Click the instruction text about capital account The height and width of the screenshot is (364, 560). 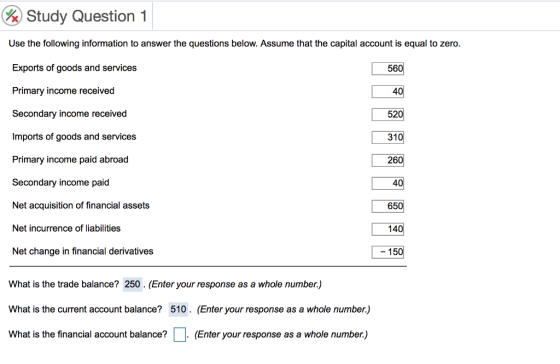[235, 44]
